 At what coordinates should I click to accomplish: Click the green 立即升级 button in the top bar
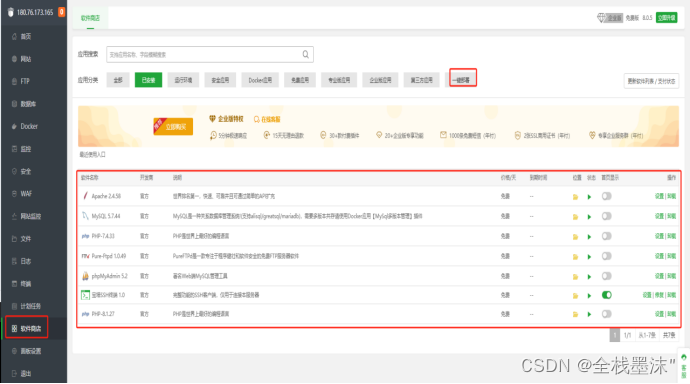pyautogui.click(x=666, y=18)
